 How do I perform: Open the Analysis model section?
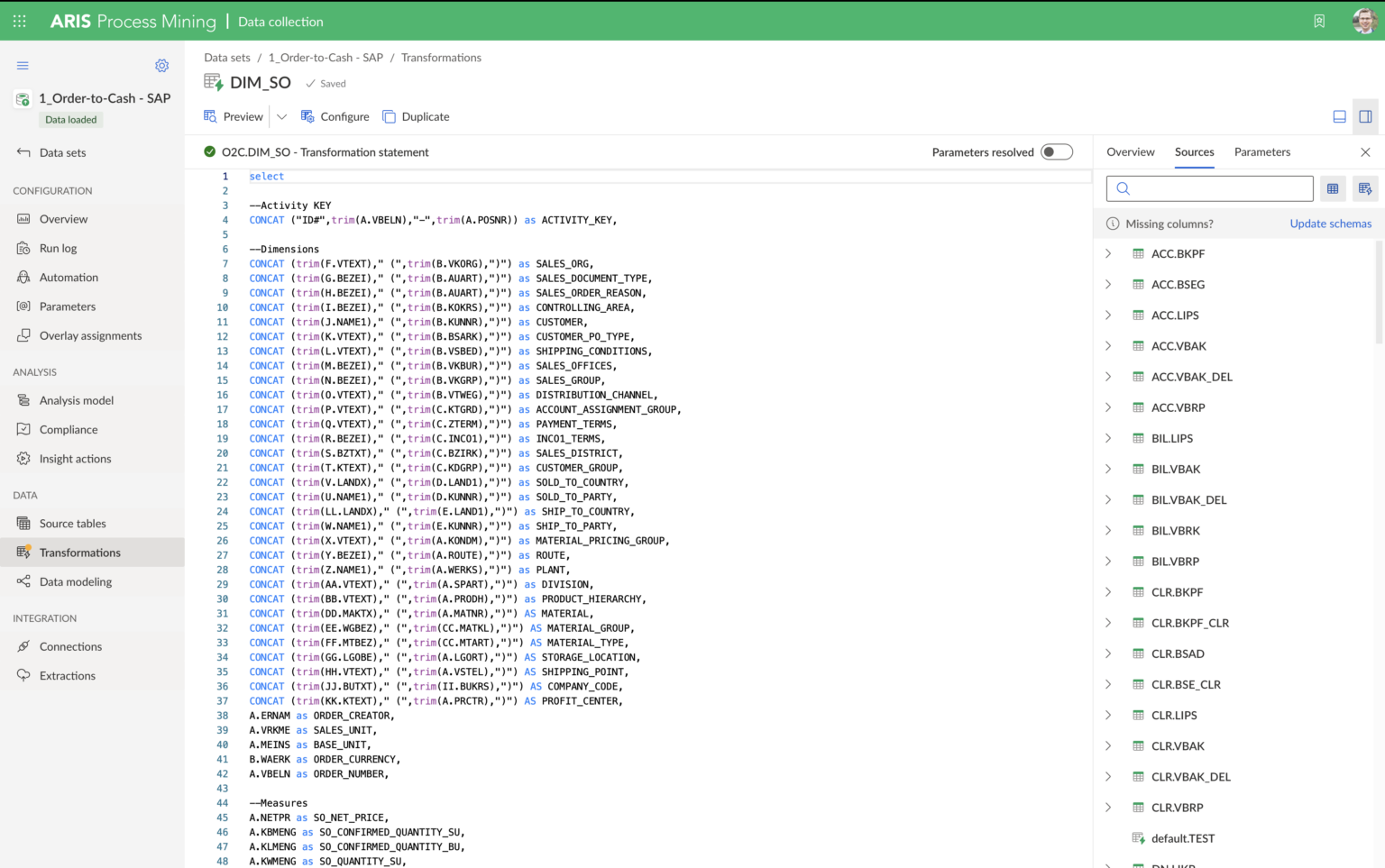77,399
